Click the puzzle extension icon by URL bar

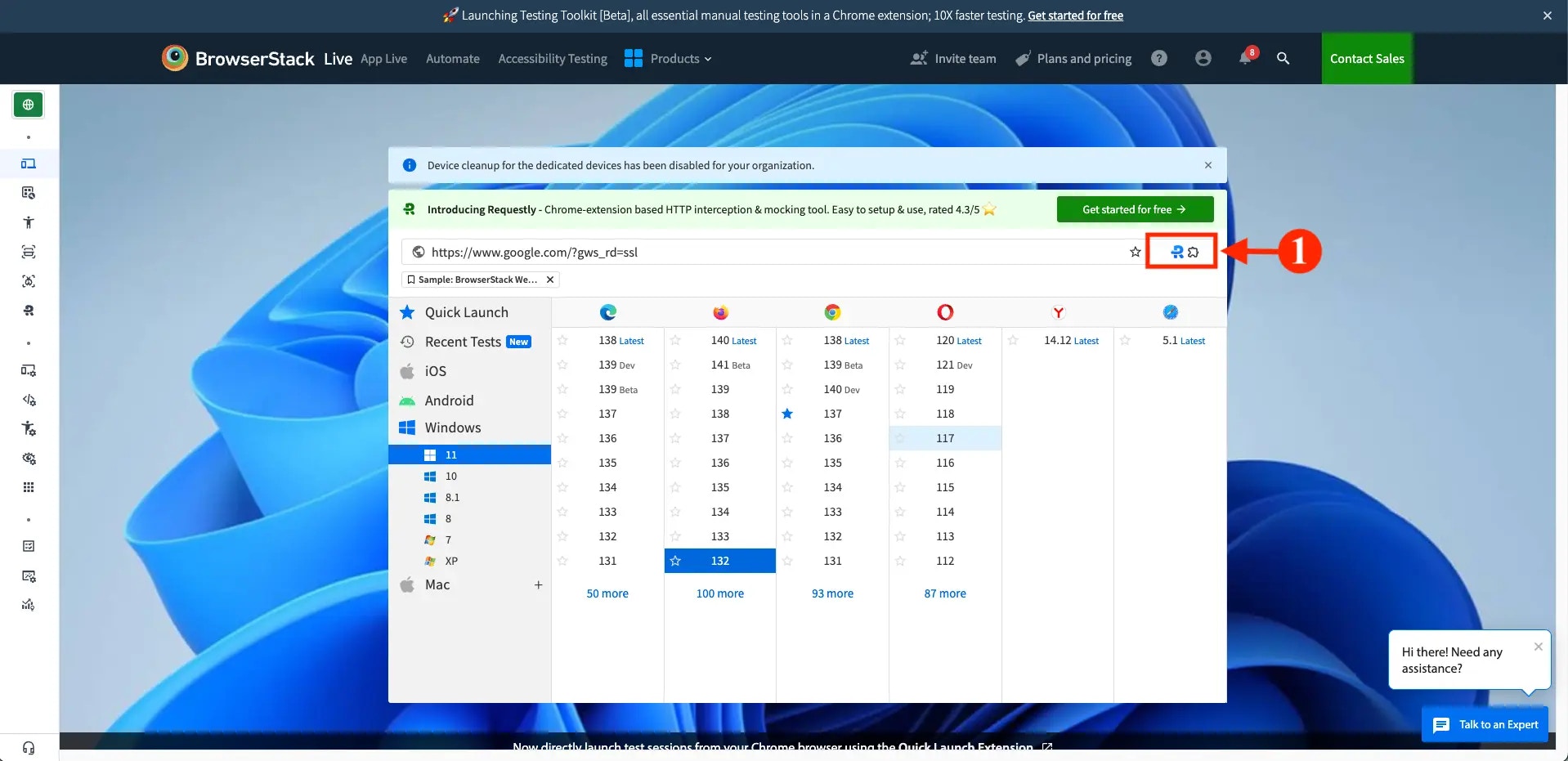point(1194,252)
